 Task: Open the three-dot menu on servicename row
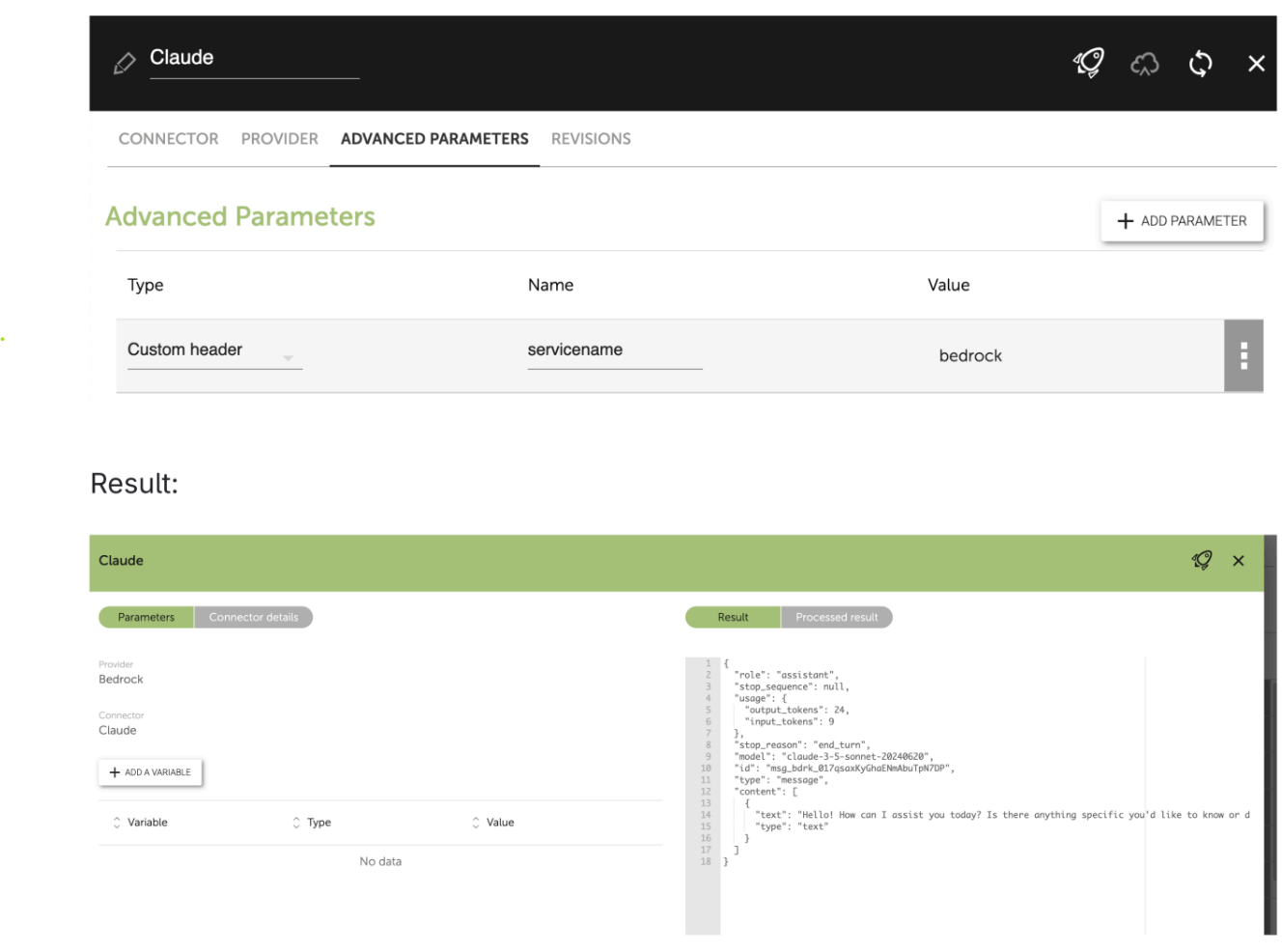pyautogui.click(x=1243, y=355)
